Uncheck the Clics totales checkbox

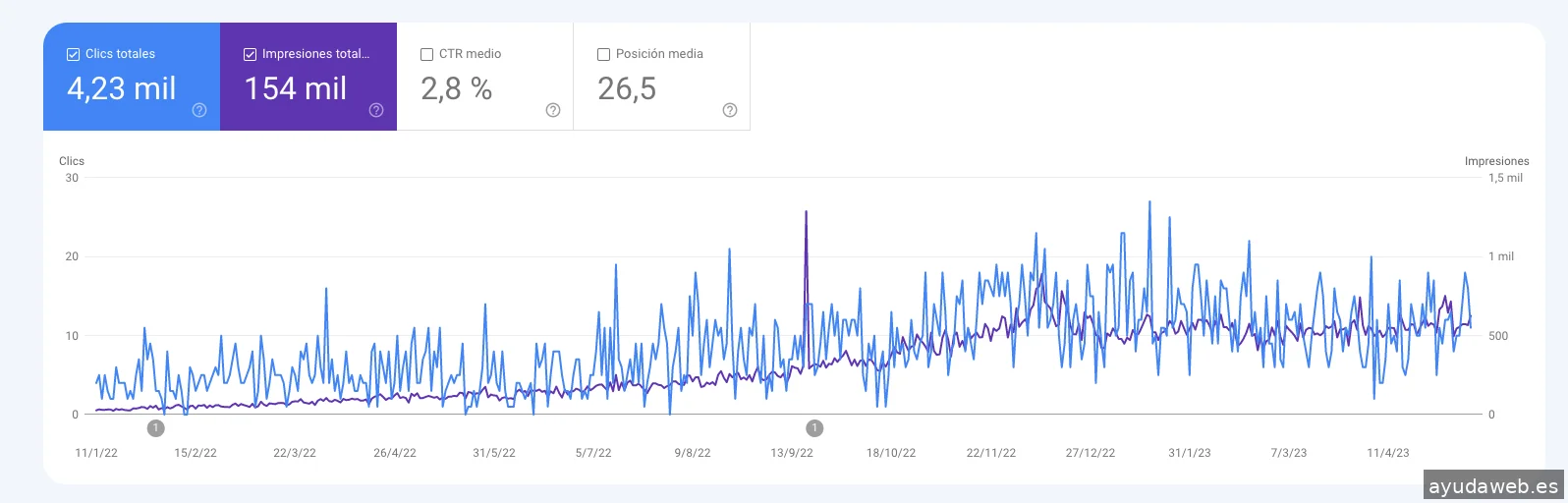point(73,54)
